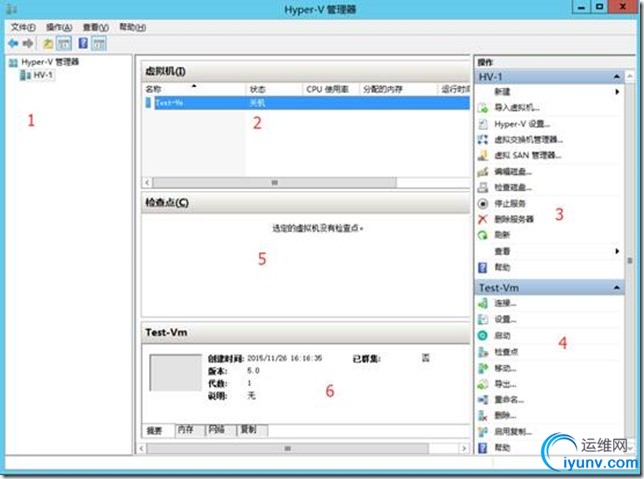644x479 pixels.
Task: Click the 关机 state cell of Test-Vm
Action: click(x=258, y=103)
